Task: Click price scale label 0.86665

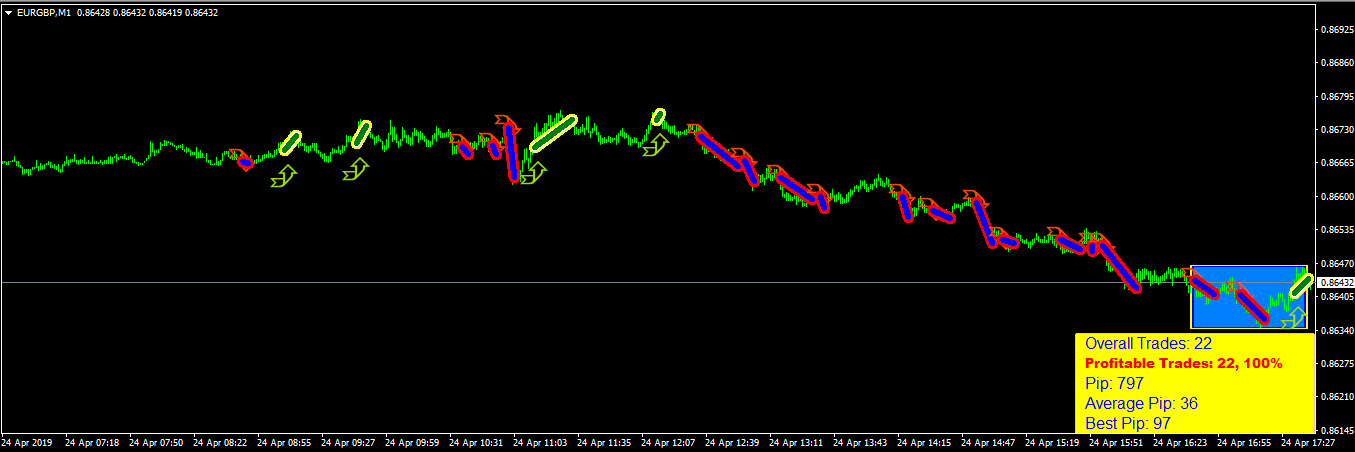Action: tap(1337, 164)
